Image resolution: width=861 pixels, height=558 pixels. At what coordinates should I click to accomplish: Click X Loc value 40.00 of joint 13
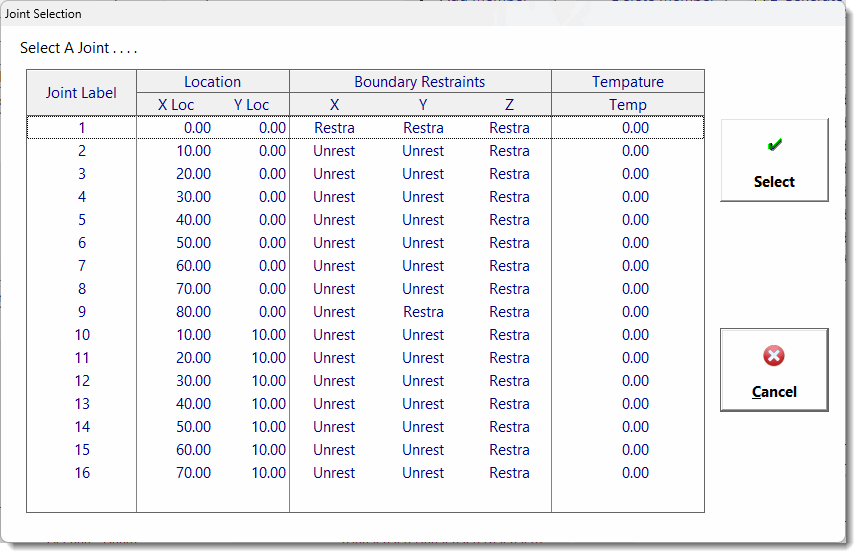(x=194, y=404)
